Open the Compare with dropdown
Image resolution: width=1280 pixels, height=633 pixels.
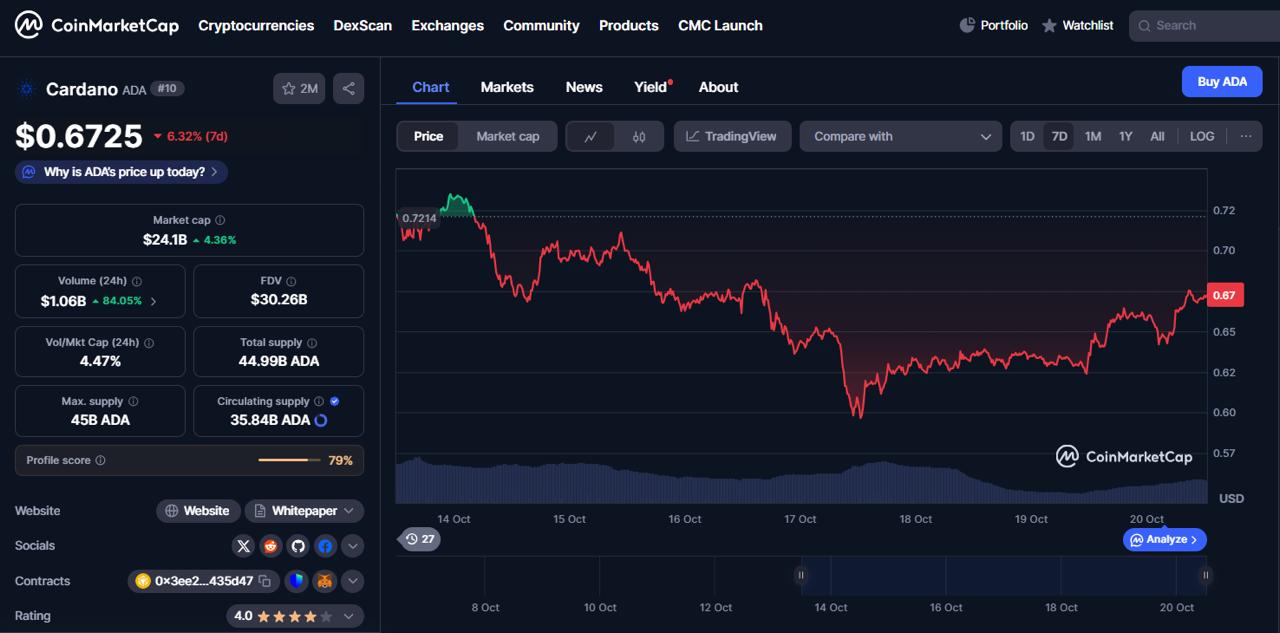tap(900, 137)
